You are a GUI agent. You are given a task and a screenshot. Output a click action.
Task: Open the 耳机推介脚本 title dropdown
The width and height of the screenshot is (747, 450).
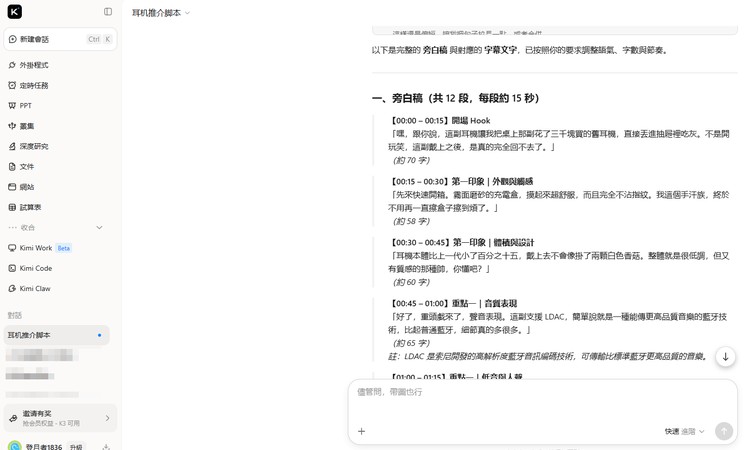tap(161, 13)
